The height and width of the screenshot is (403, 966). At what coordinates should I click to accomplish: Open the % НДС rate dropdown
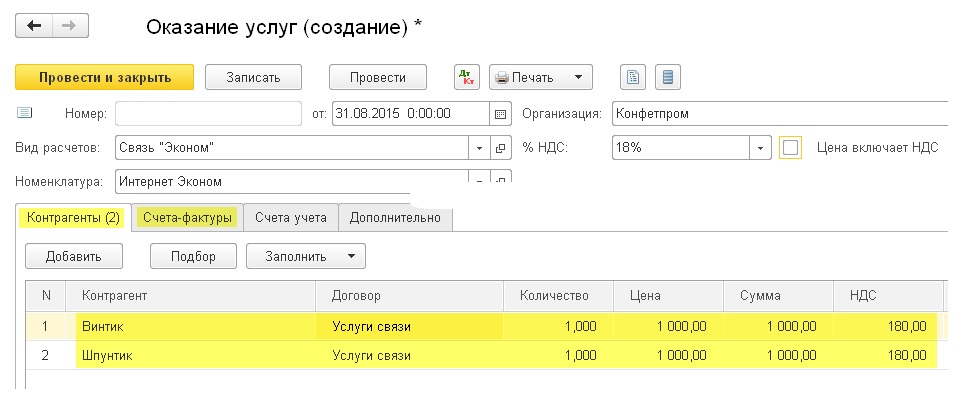pyautogui.click(x=760, y=148)
